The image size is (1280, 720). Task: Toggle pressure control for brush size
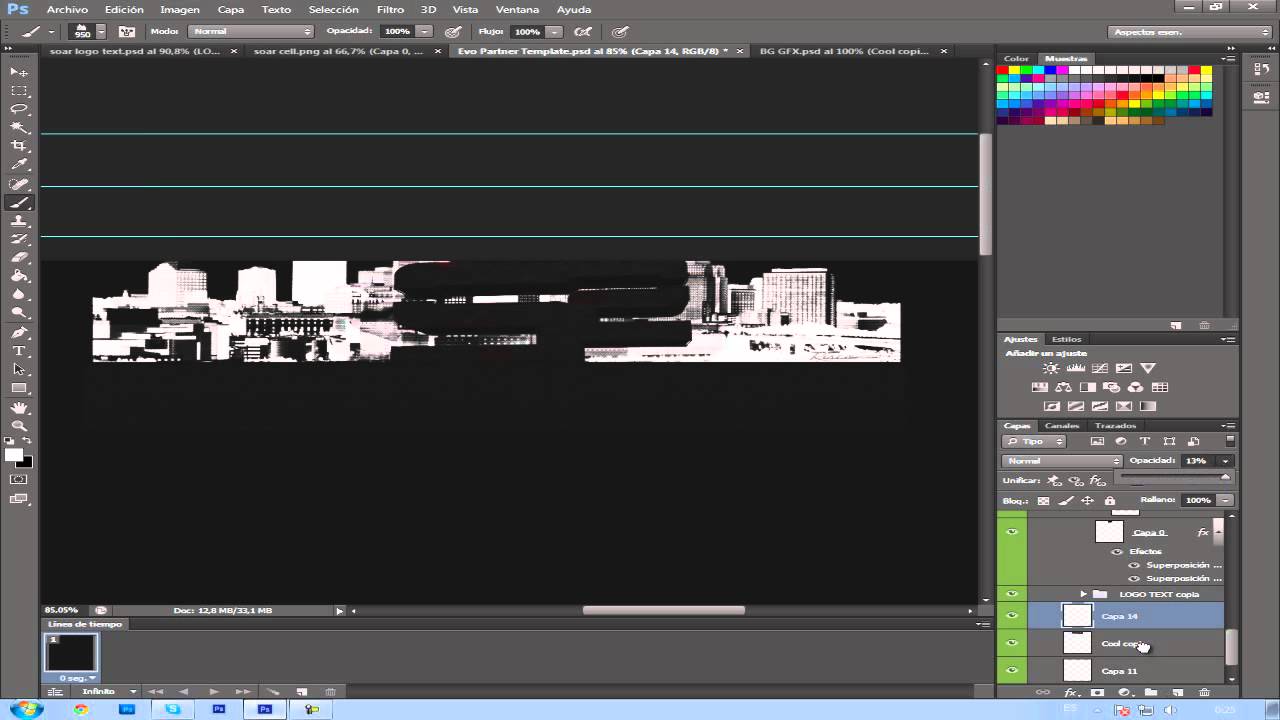pyautogui.click(x=620, y=32)
